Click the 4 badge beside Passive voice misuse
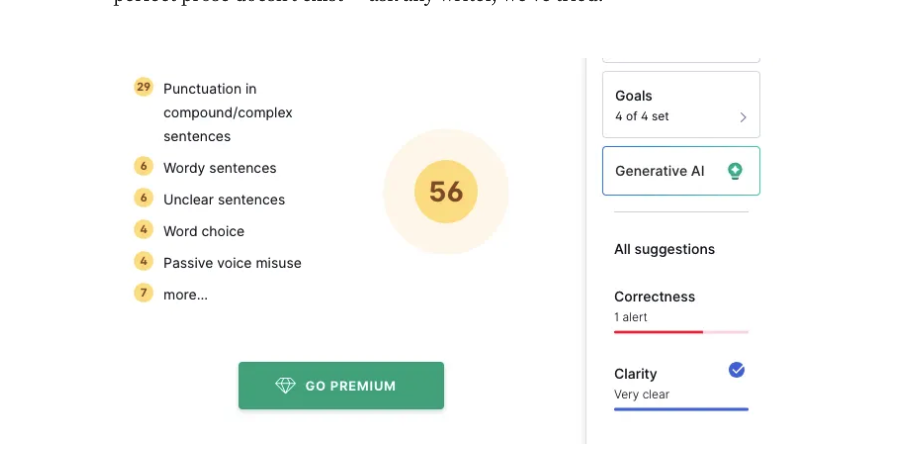 pyautogui.click(x=143, y=262)
